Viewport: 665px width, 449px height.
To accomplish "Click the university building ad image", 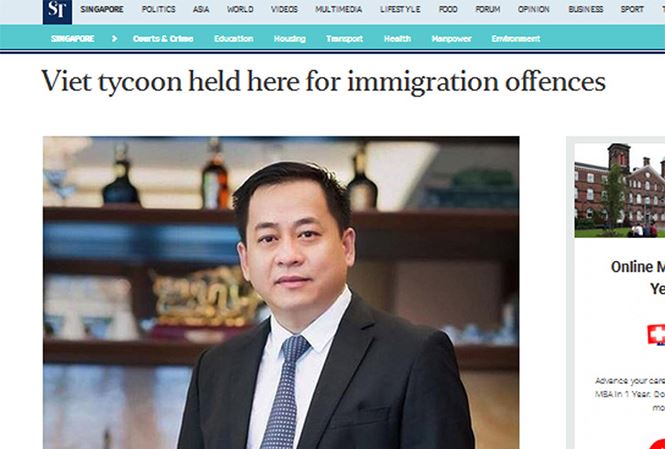I will click(x=620, y=190).
